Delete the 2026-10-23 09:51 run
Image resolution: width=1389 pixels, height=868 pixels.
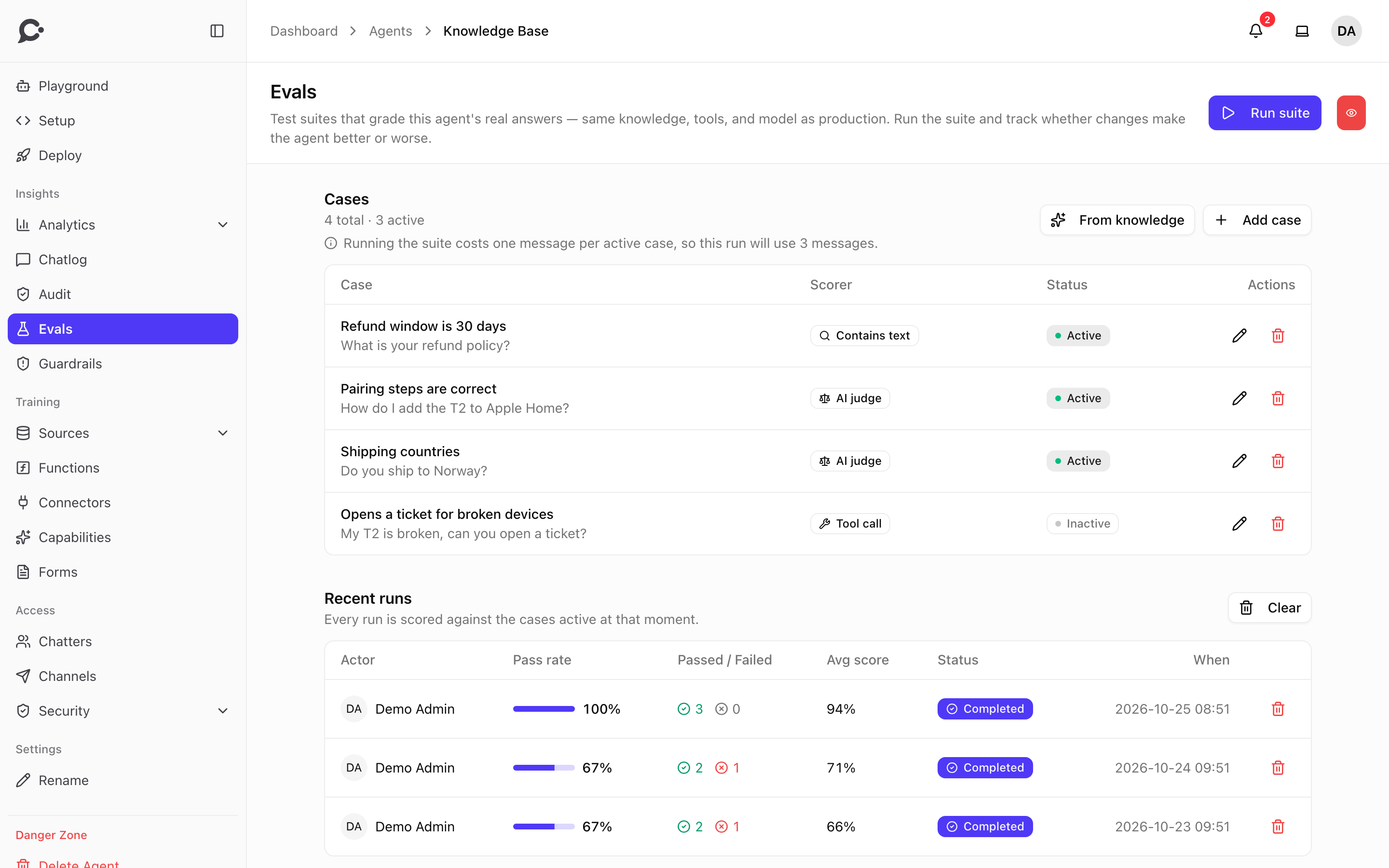(x=1278, y=827)
